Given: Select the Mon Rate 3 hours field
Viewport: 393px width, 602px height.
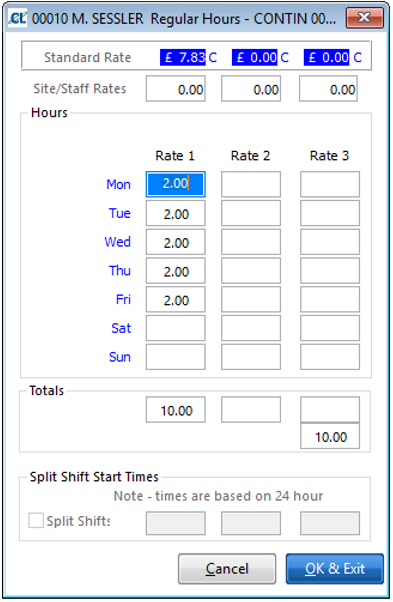Looking at the screenshot, I should tap(330, 184).
